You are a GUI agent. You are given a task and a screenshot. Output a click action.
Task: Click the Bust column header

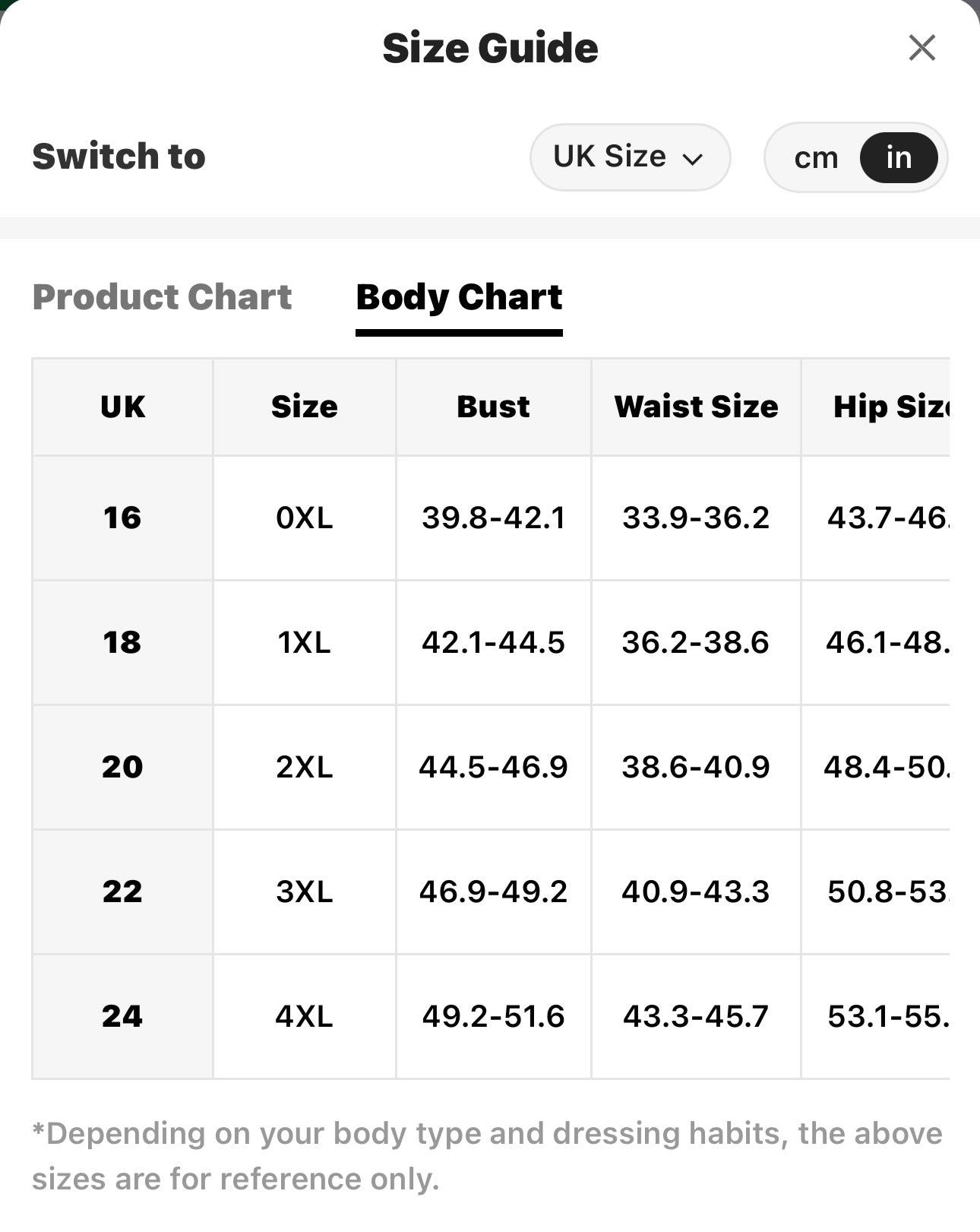click(493, 407)
